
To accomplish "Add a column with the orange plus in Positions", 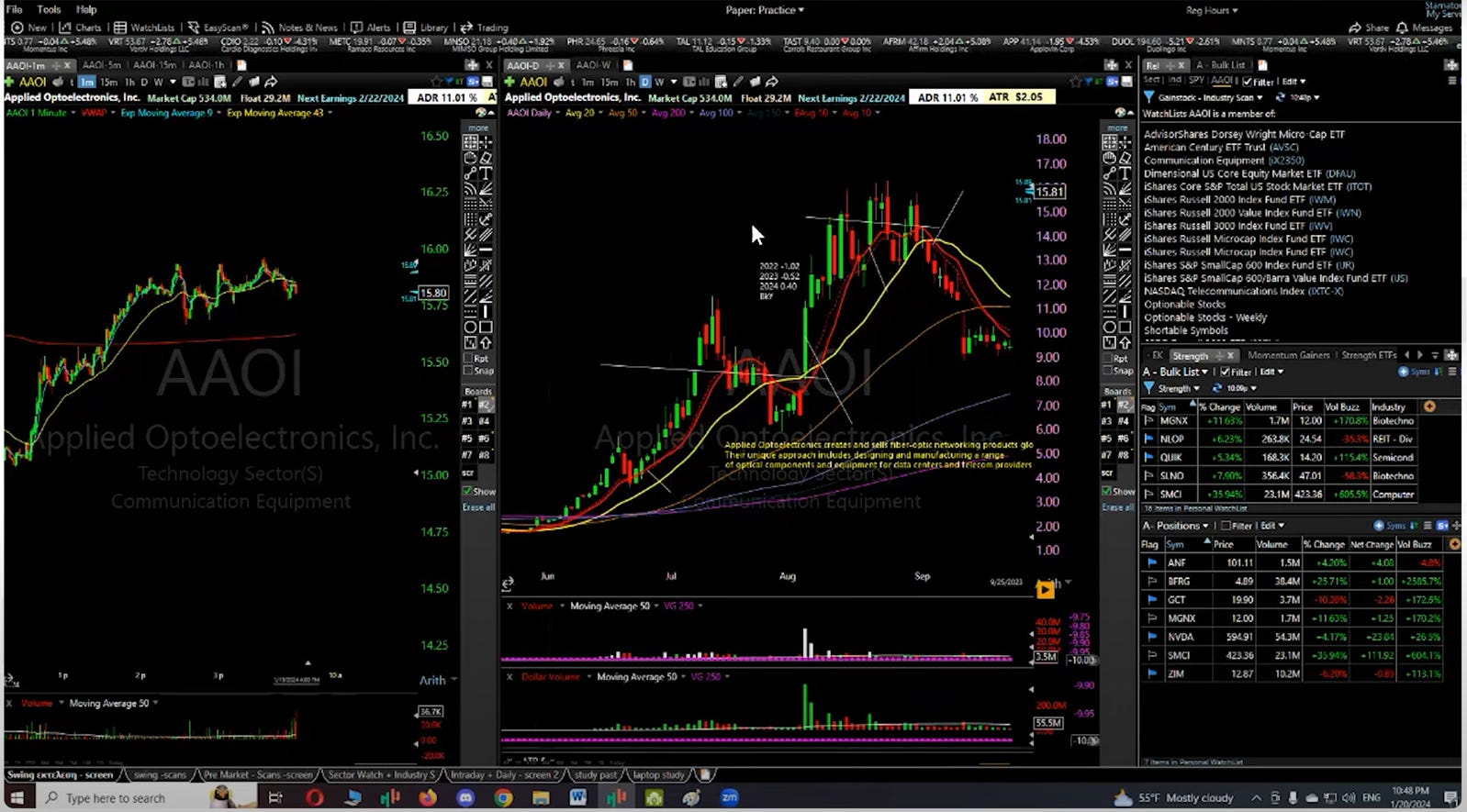I will pyautogui.click(x=1453, y=544).
